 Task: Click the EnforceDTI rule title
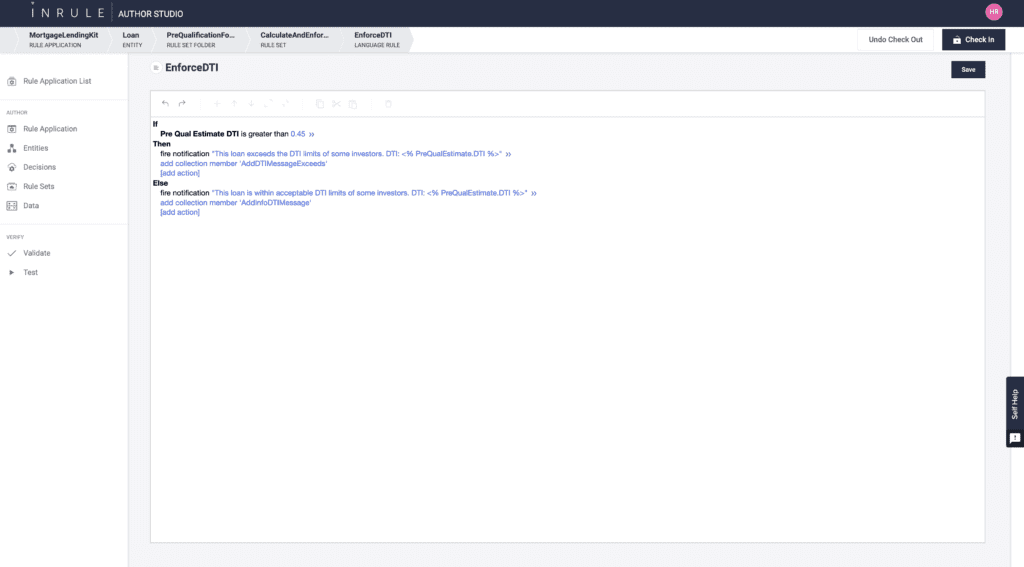click(191, 67)
